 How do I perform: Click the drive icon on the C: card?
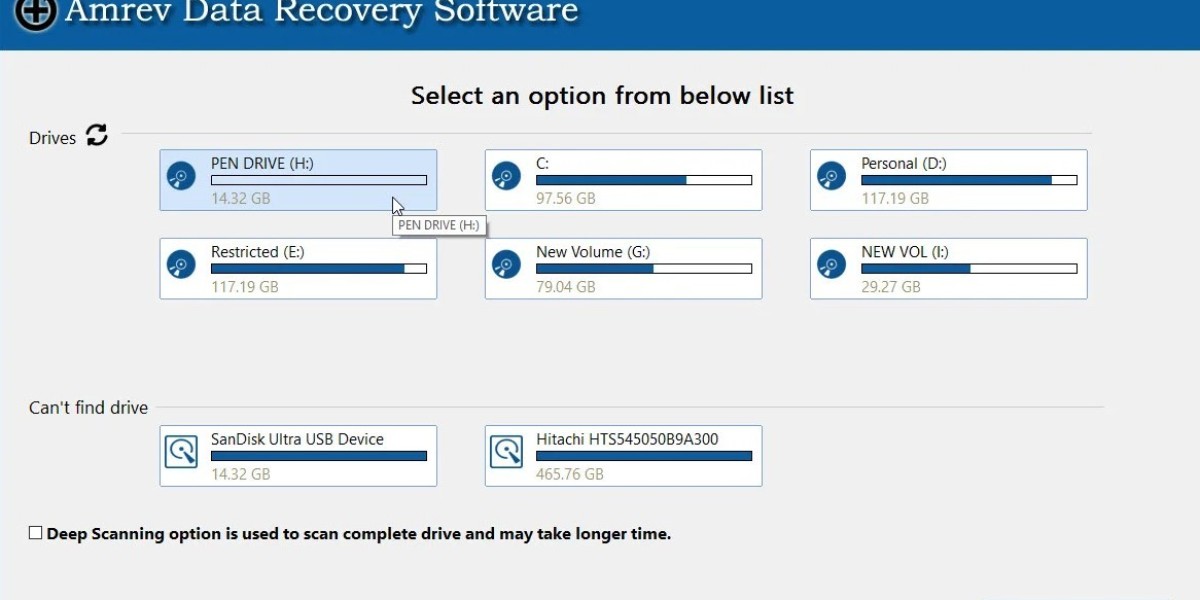[506, 174]
